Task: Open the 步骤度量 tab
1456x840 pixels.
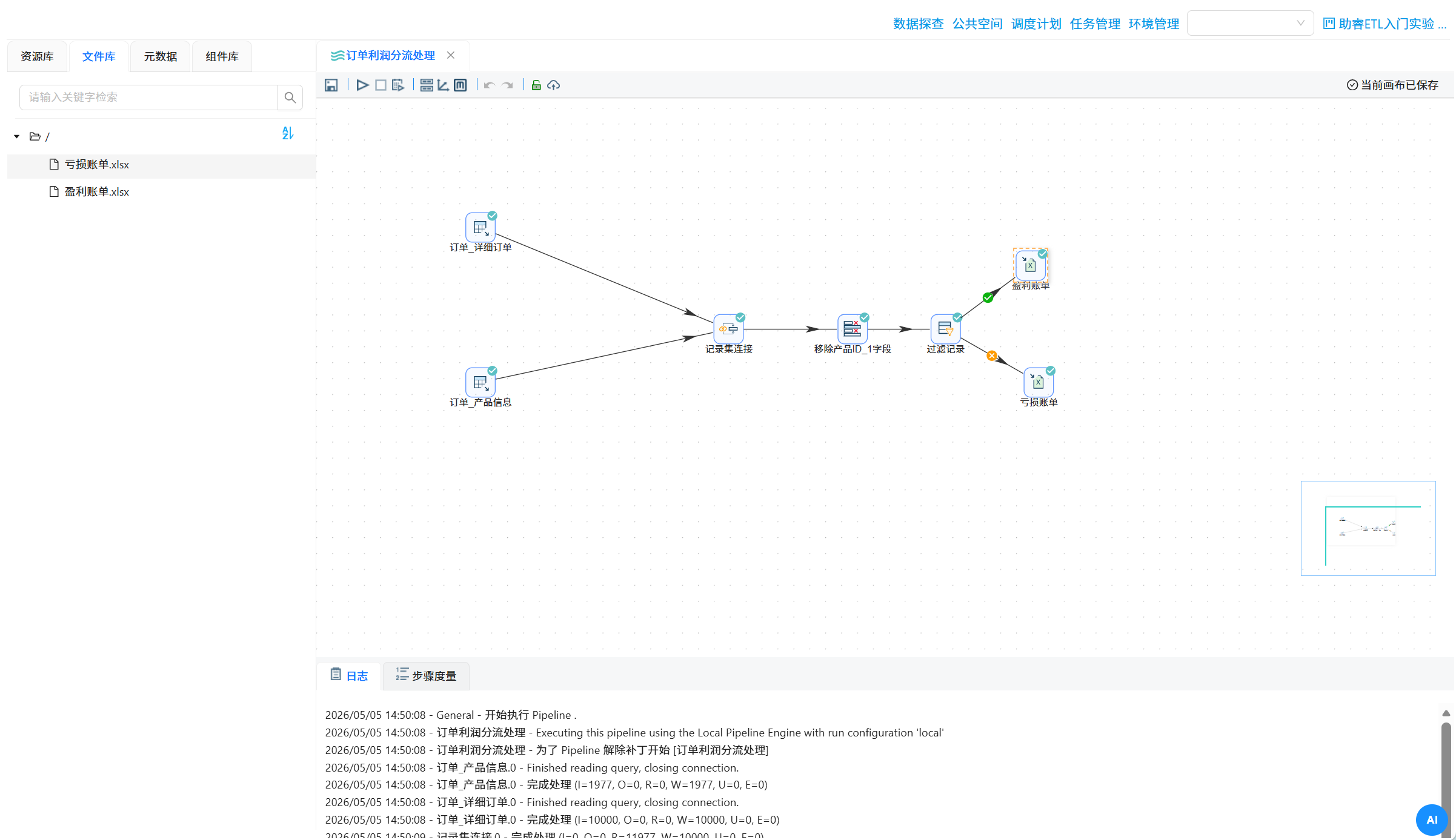Action: (x=426, y=675)
